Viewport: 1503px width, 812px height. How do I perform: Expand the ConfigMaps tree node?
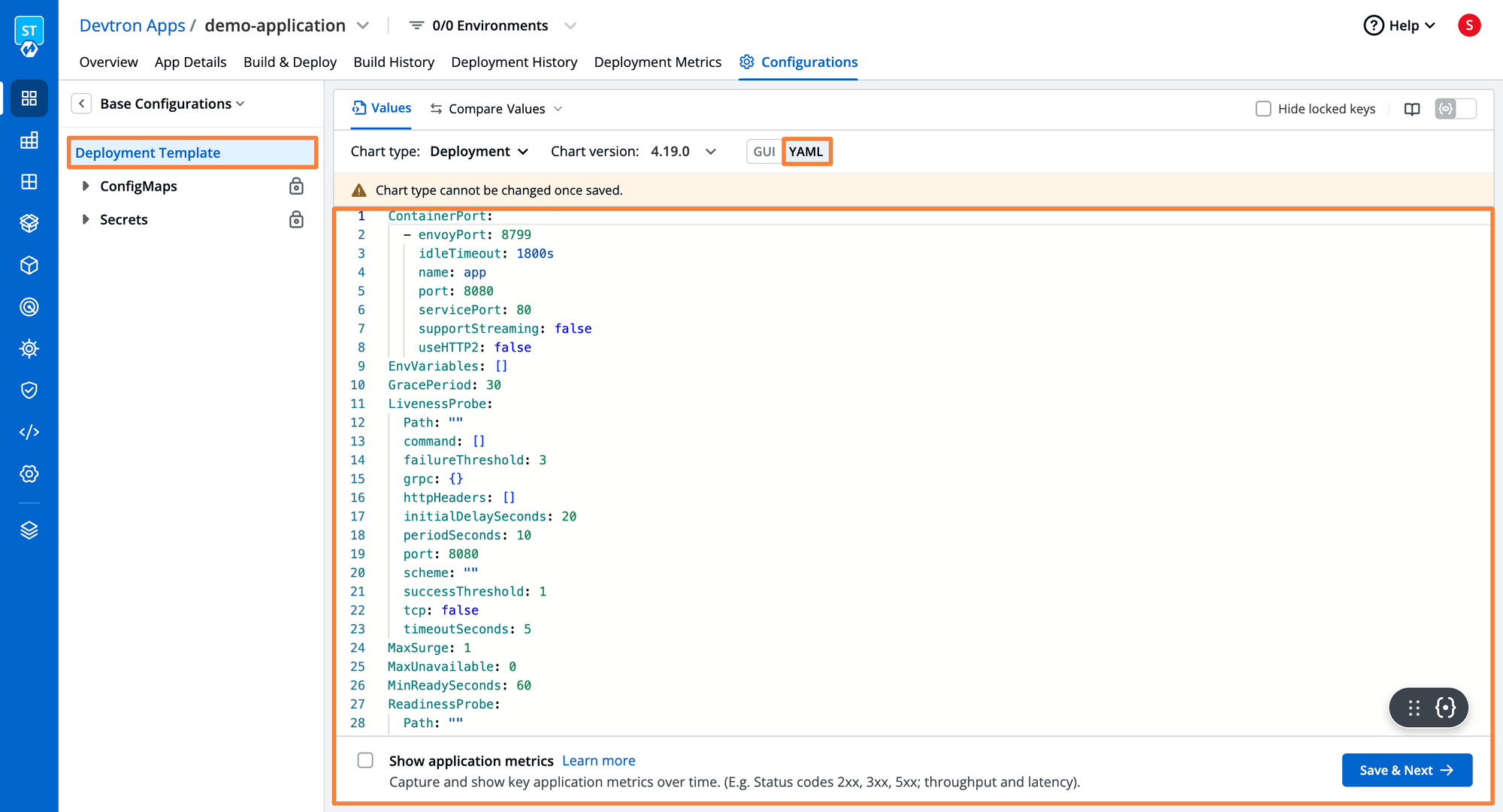[x=86, y=186]
